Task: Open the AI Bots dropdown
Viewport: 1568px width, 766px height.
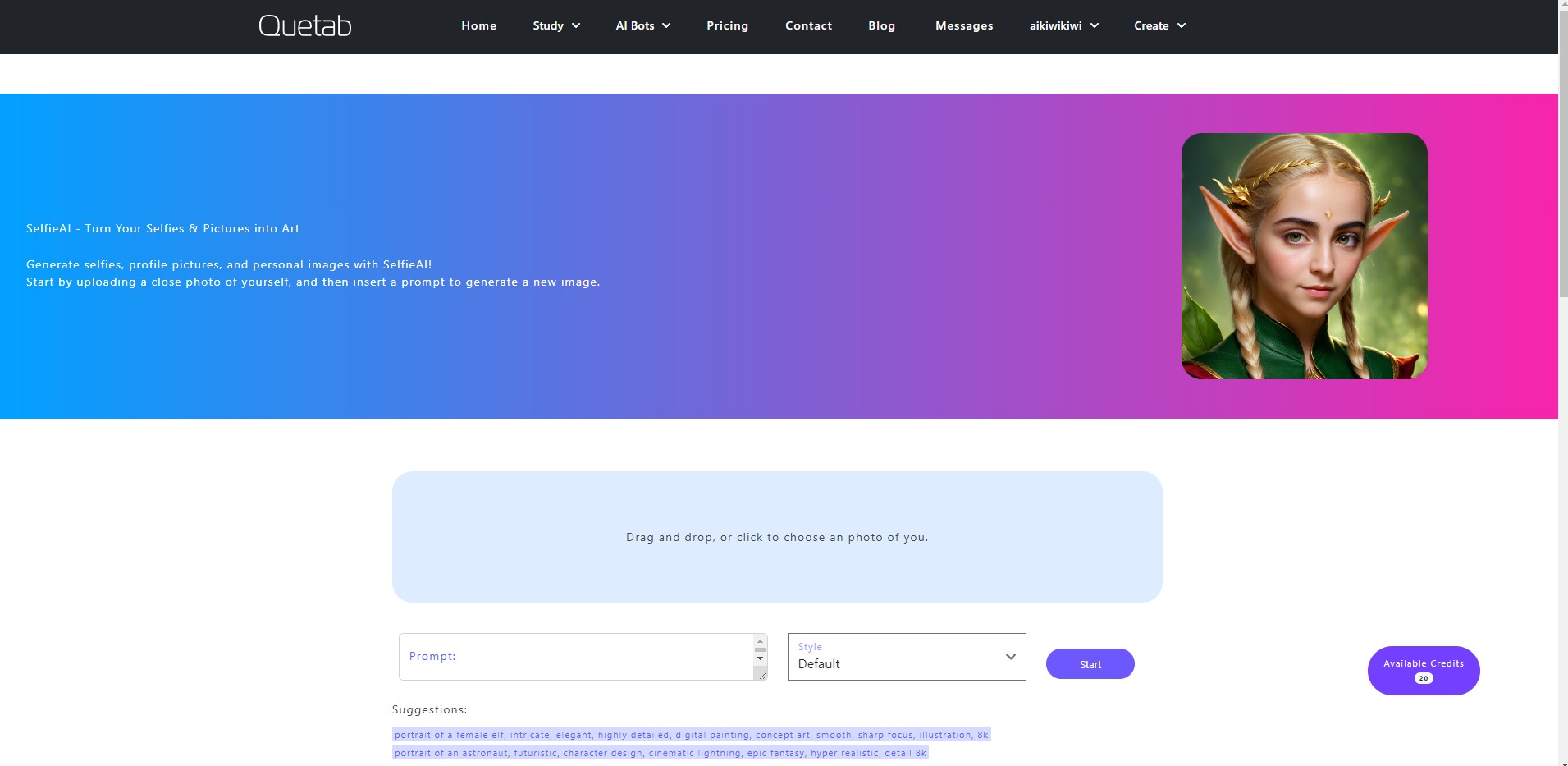Action: [643, 25]
